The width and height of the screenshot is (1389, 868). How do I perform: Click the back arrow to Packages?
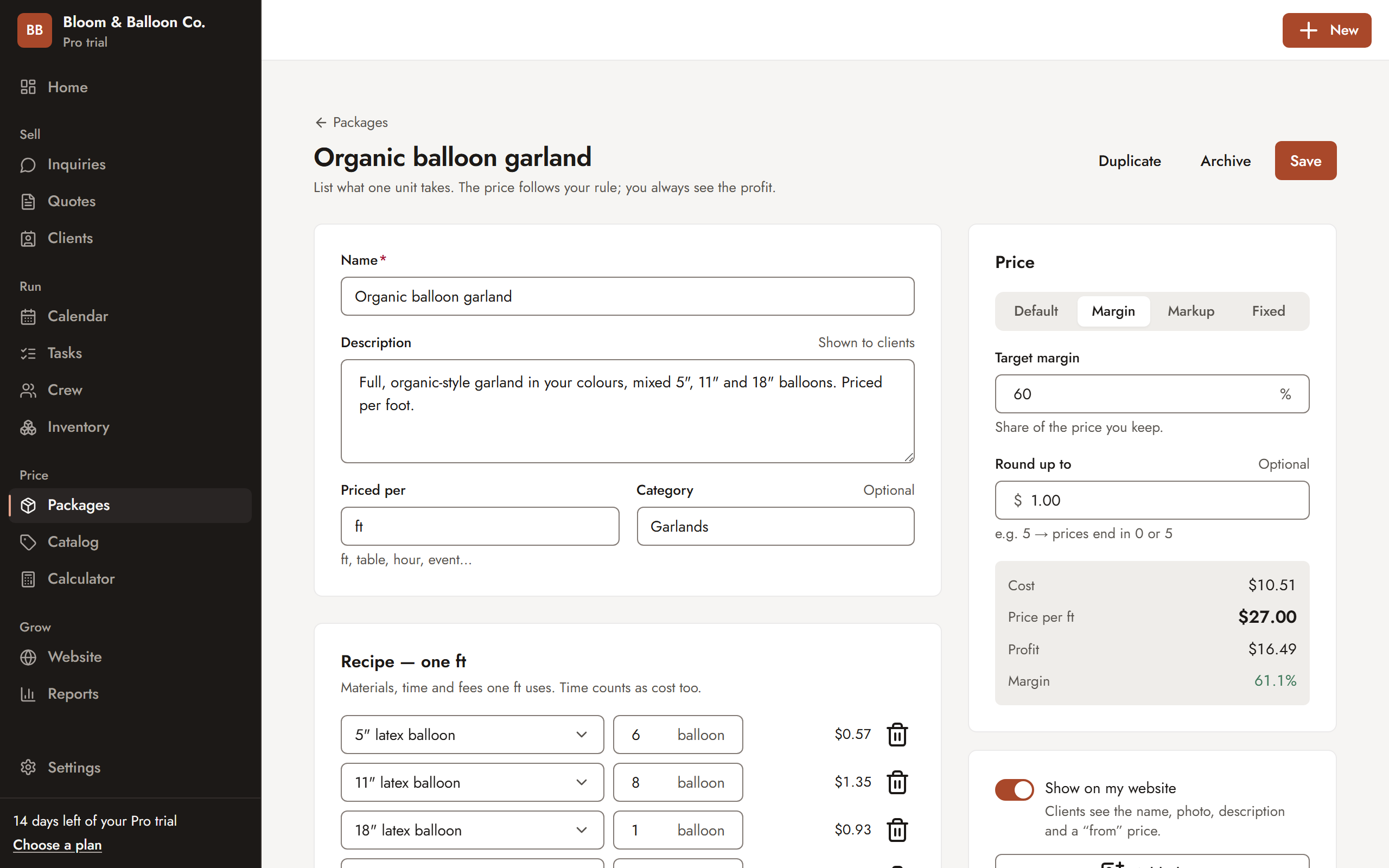[321, 122]
